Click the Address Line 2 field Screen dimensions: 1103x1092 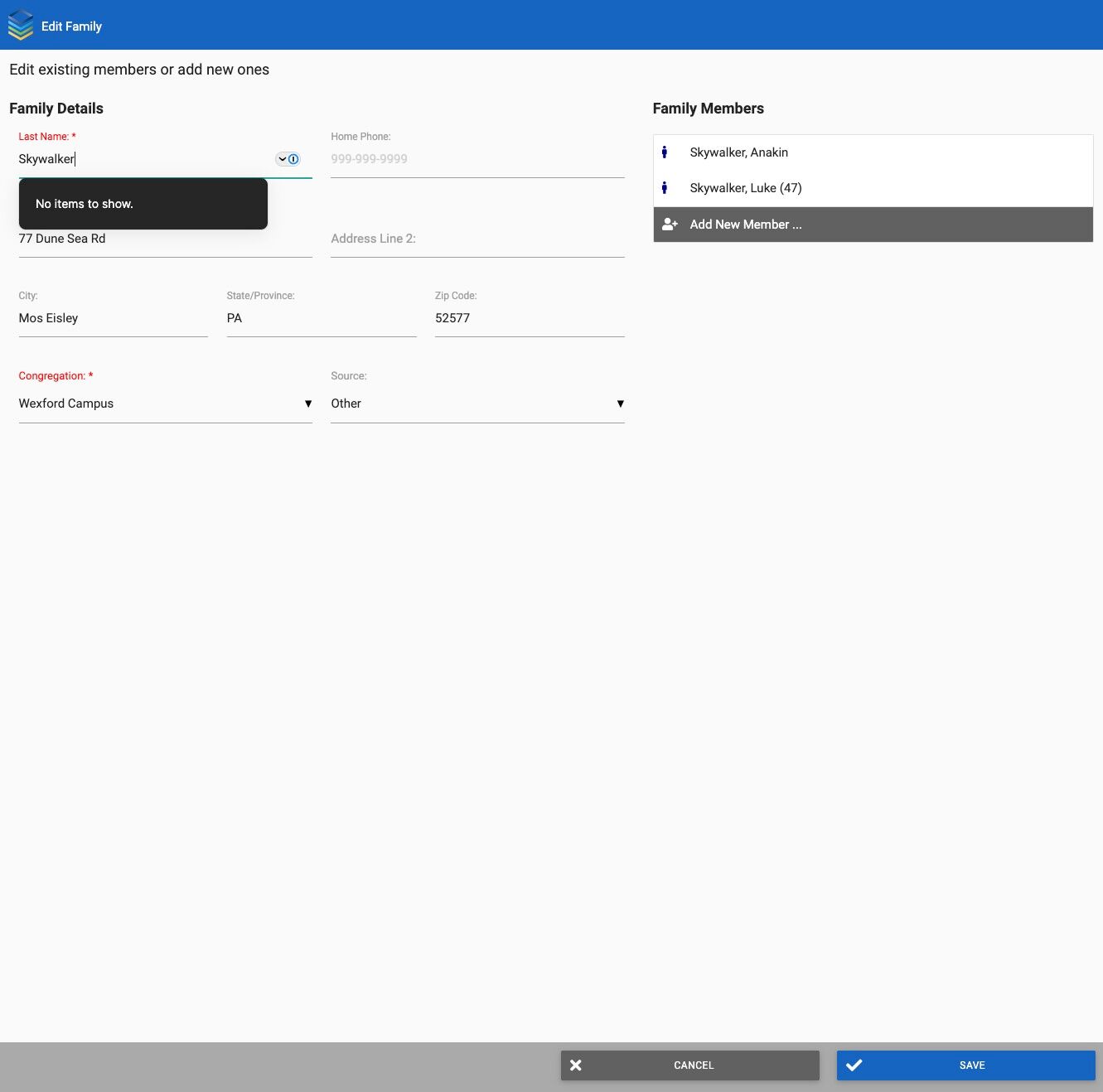[x=477, y=239]
